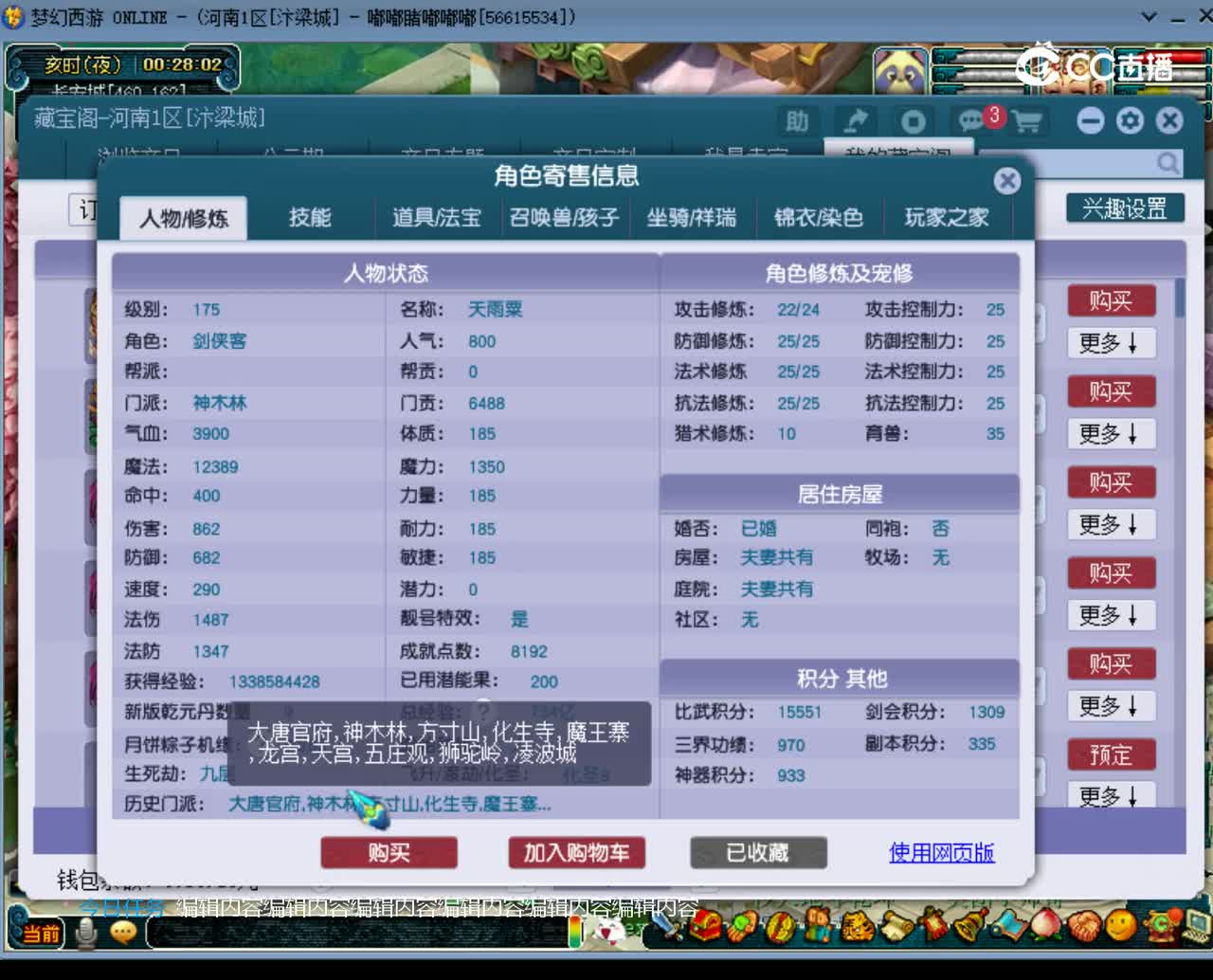Click the 剑会积分 value 1309
This screenshot has height=980, width=1213.
987,712
